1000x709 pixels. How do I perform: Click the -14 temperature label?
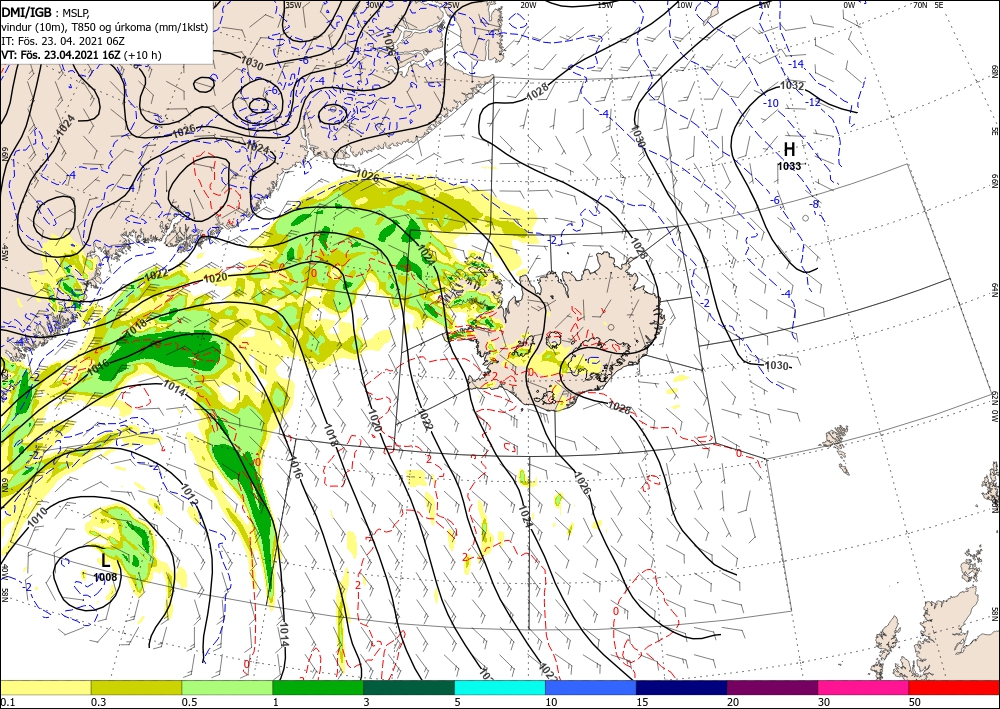[797, 64]
